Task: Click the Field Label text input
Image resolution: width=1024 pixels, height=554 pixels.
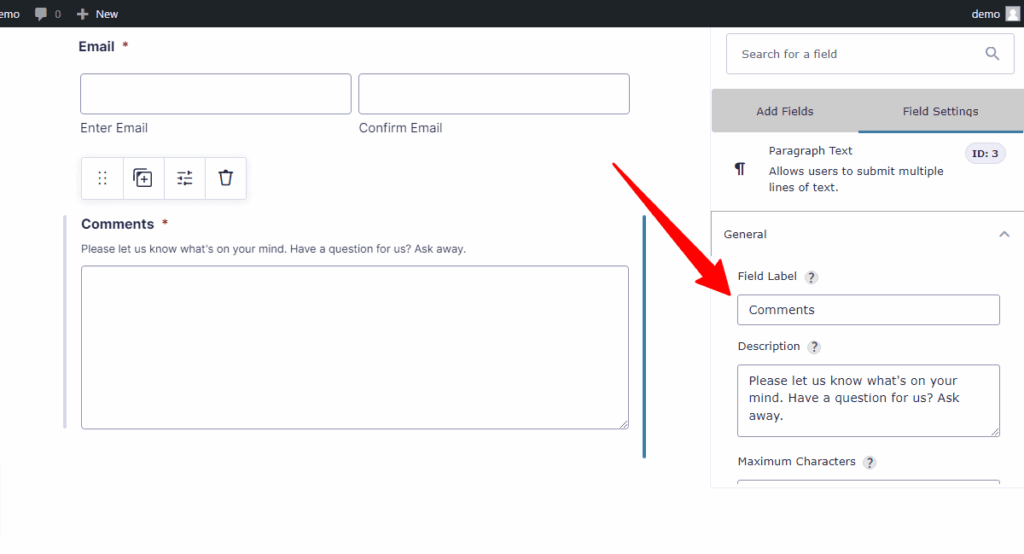Action: tap(868, 310)
